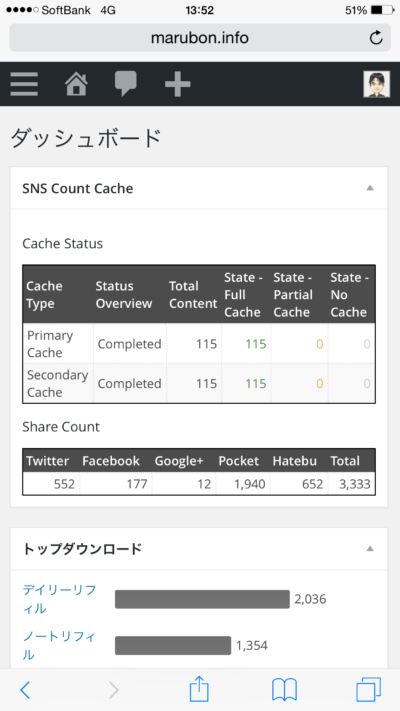
Task: Select the Google+ column header
Action: point(179,461)
